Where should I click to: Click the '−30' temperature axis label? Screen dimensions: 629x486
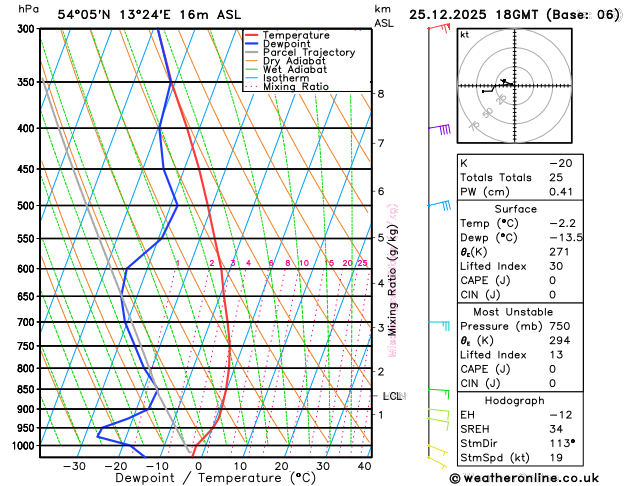click(74, 466)
